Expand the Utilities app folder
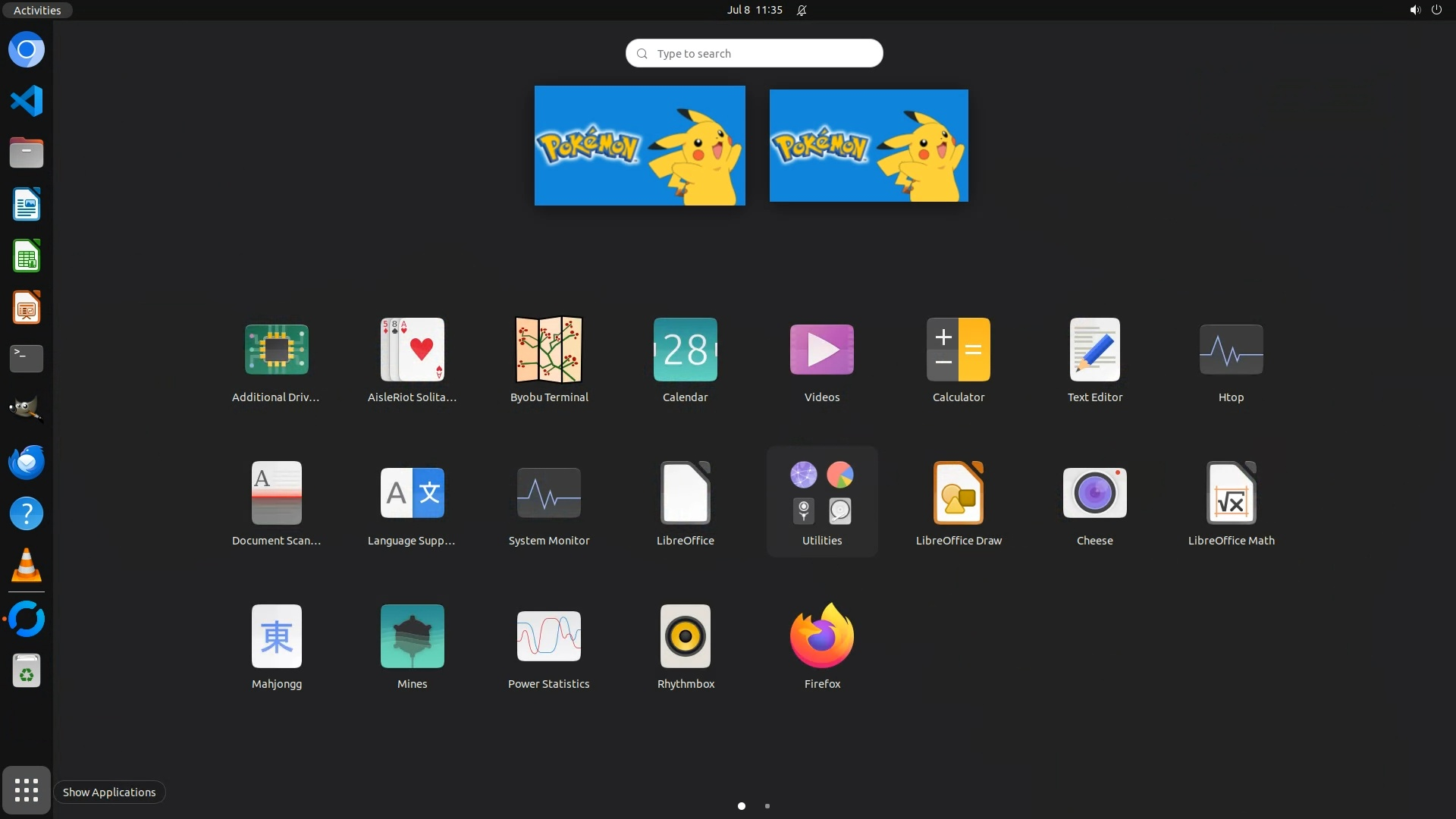This screenshot has height=819, width=1456. coord(821,493)
